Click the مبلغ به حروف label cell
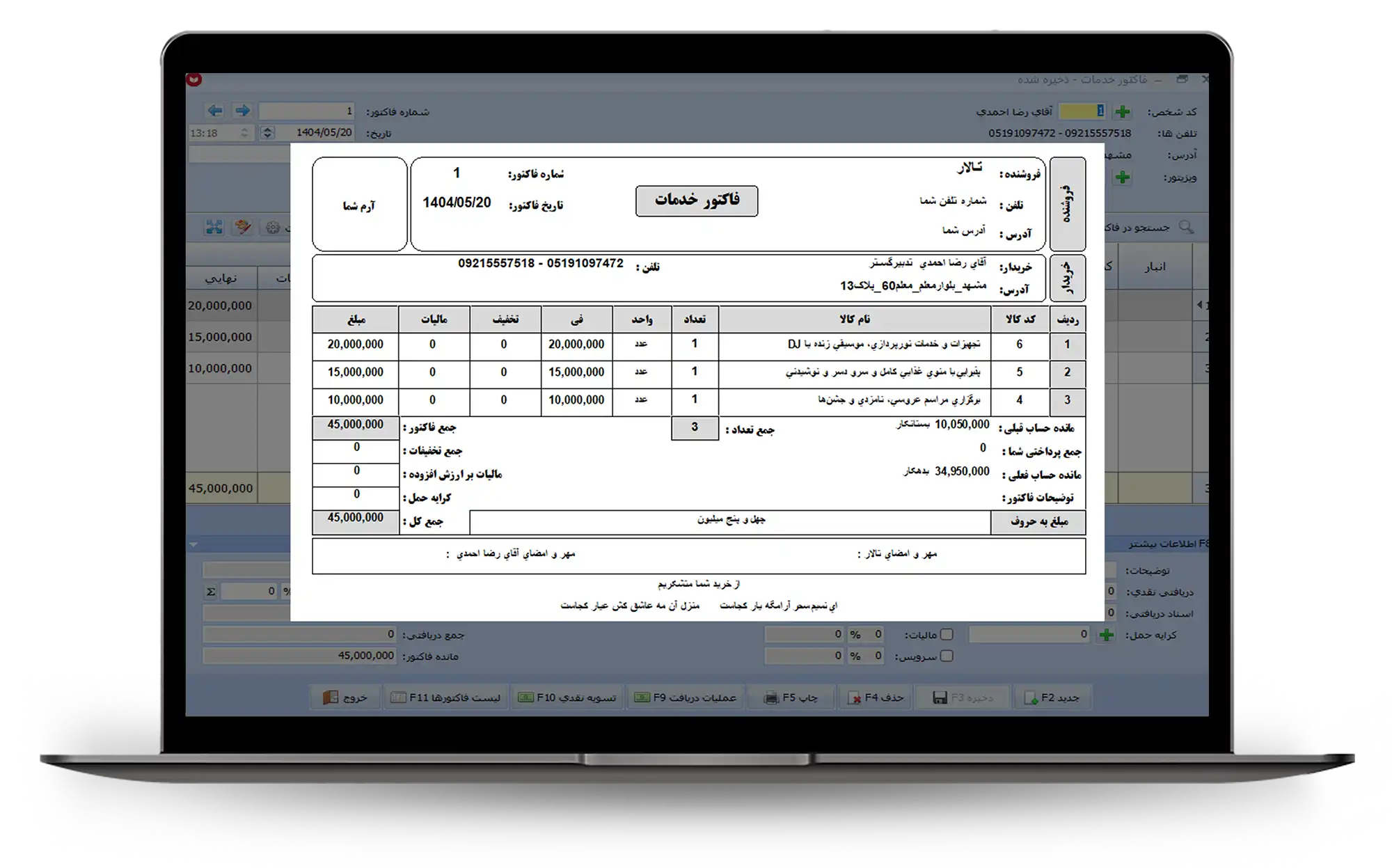 [1038, 522]
